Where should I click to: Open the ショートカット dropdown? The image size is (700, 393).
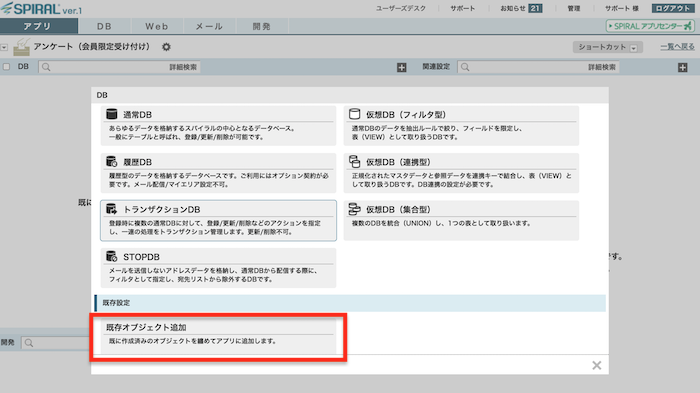608,47
